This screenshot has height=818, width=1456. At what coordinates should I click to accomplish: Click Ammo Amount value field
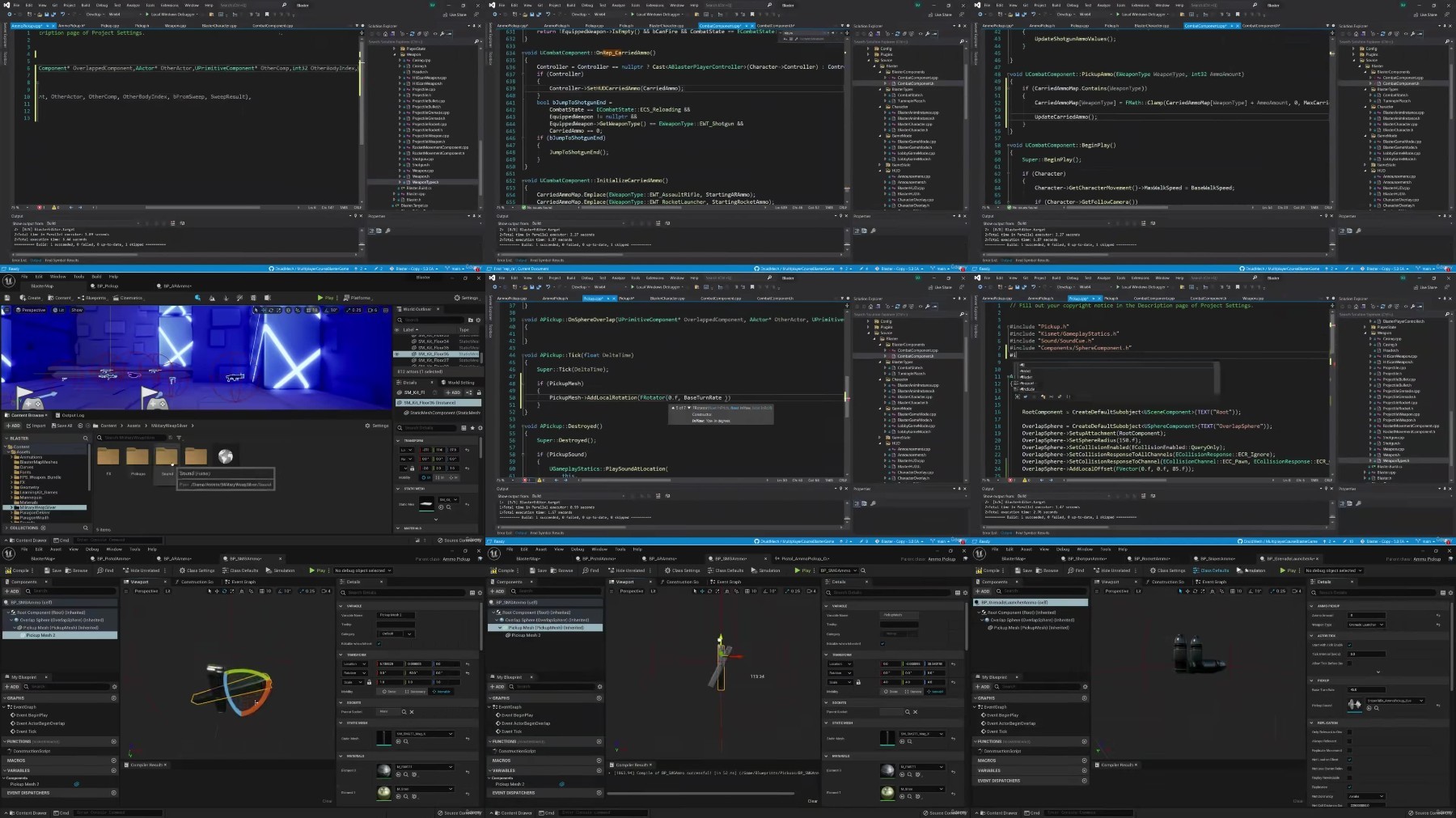click(1366, 615)
